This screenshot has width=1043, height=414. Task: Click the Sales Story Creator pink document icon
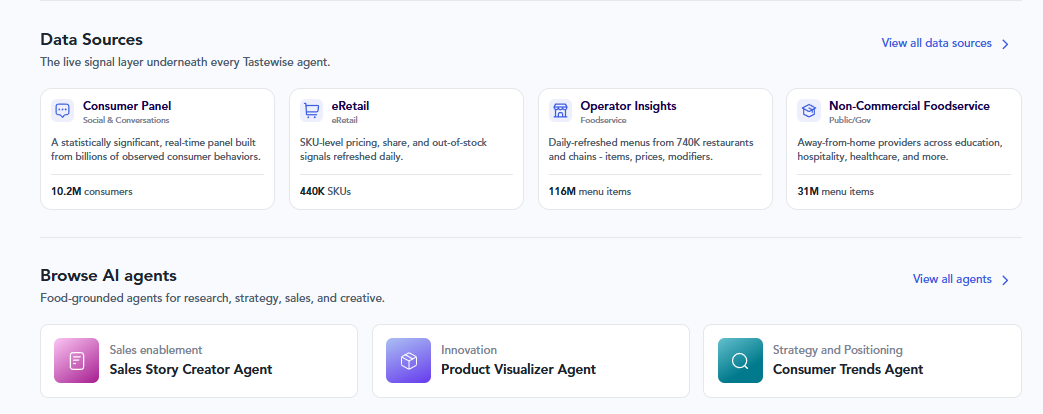click(76, 361)
